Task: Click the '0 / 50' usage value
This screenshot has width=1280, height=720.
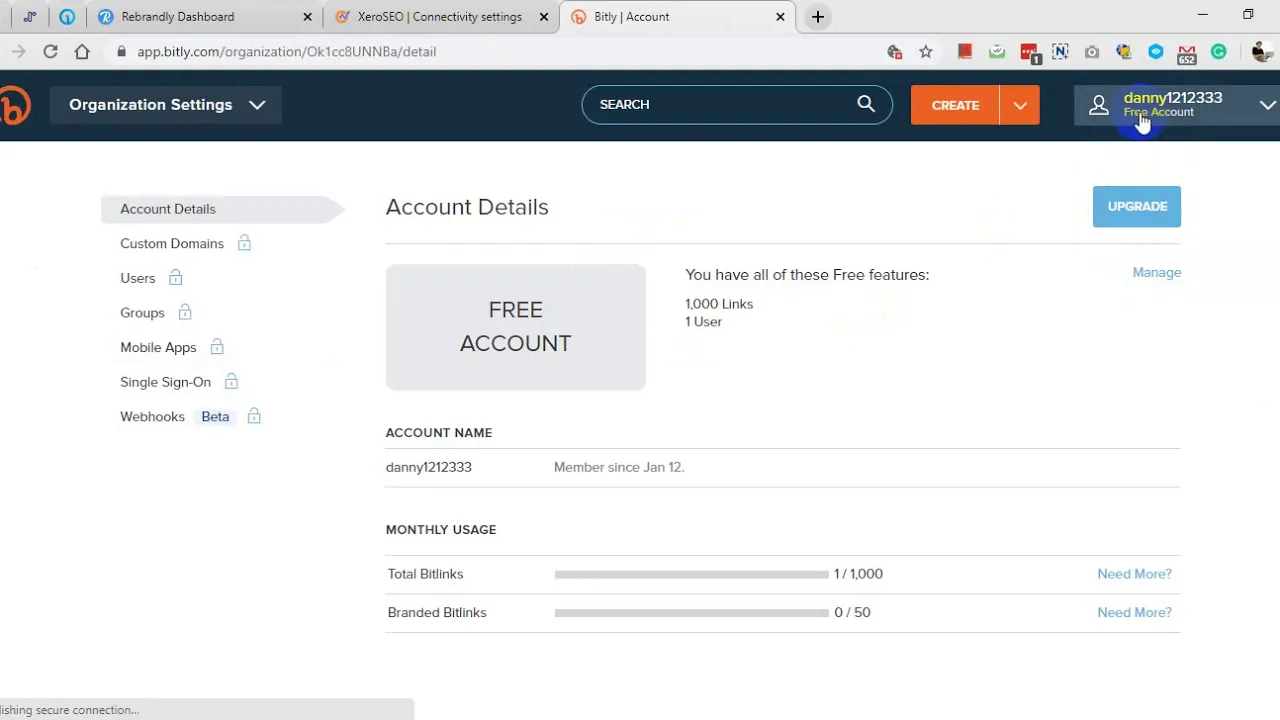Action: [x=852, y=612]
